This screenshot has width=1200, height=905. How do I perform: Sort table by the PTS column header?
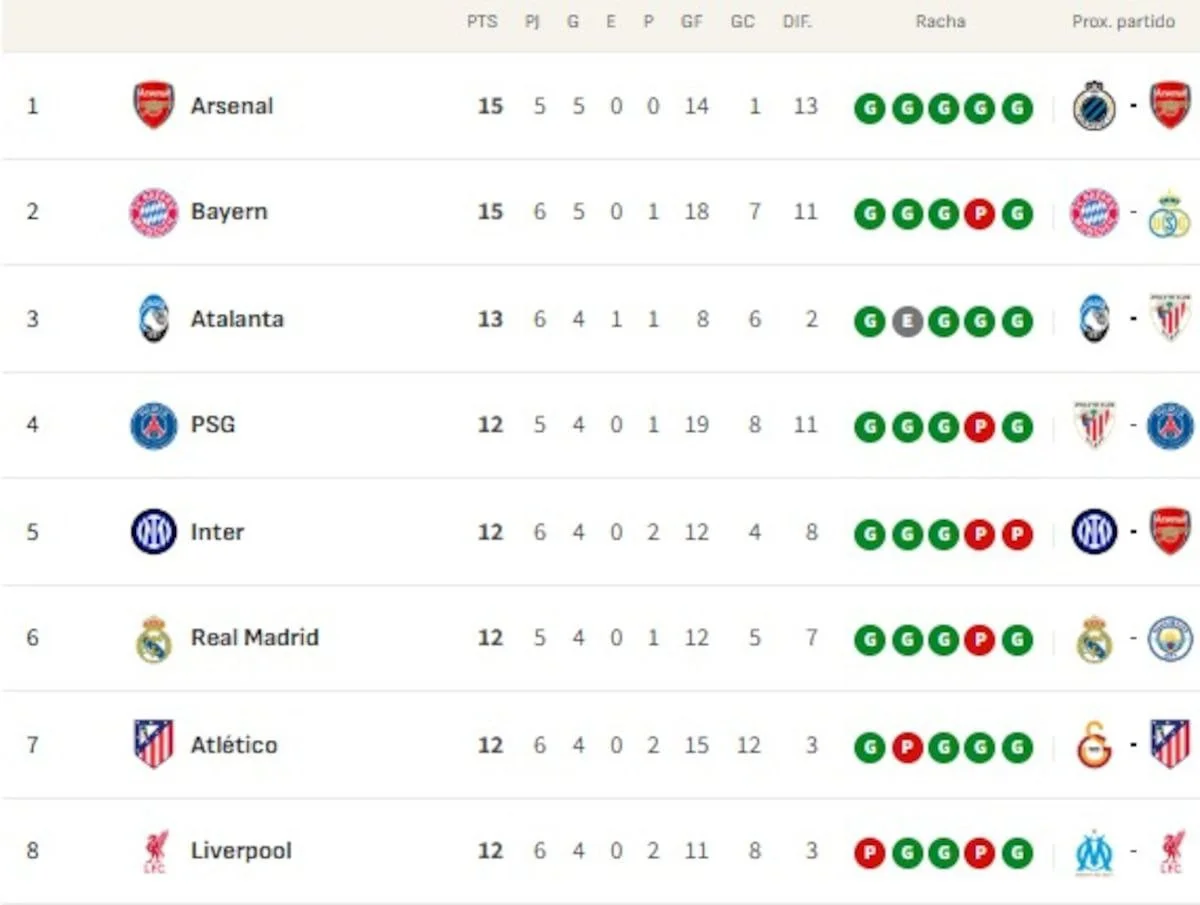click(x=482, y=21)
